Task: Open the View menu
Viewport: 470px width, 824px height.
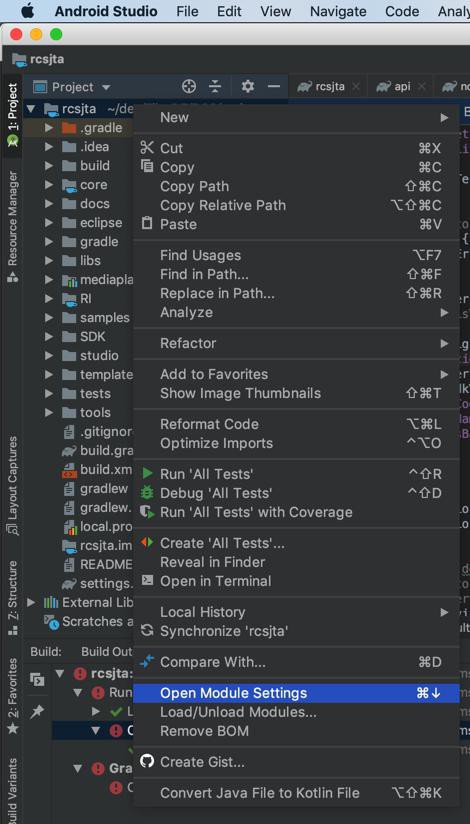Action: (275, 11)
